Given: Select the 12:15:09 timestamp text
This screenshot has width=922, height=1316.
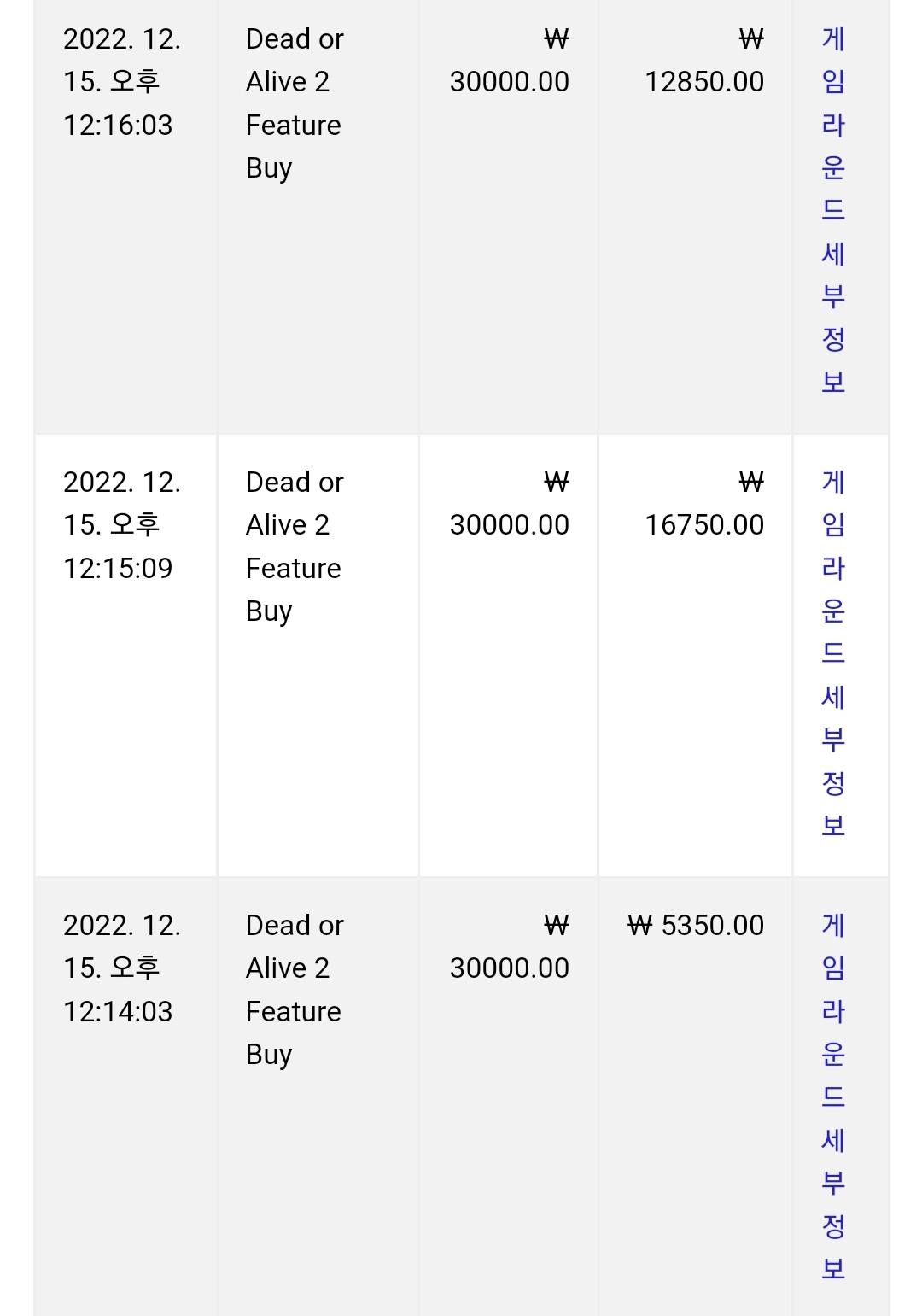Looking at the screenshot, I should [x=118, y=569].
